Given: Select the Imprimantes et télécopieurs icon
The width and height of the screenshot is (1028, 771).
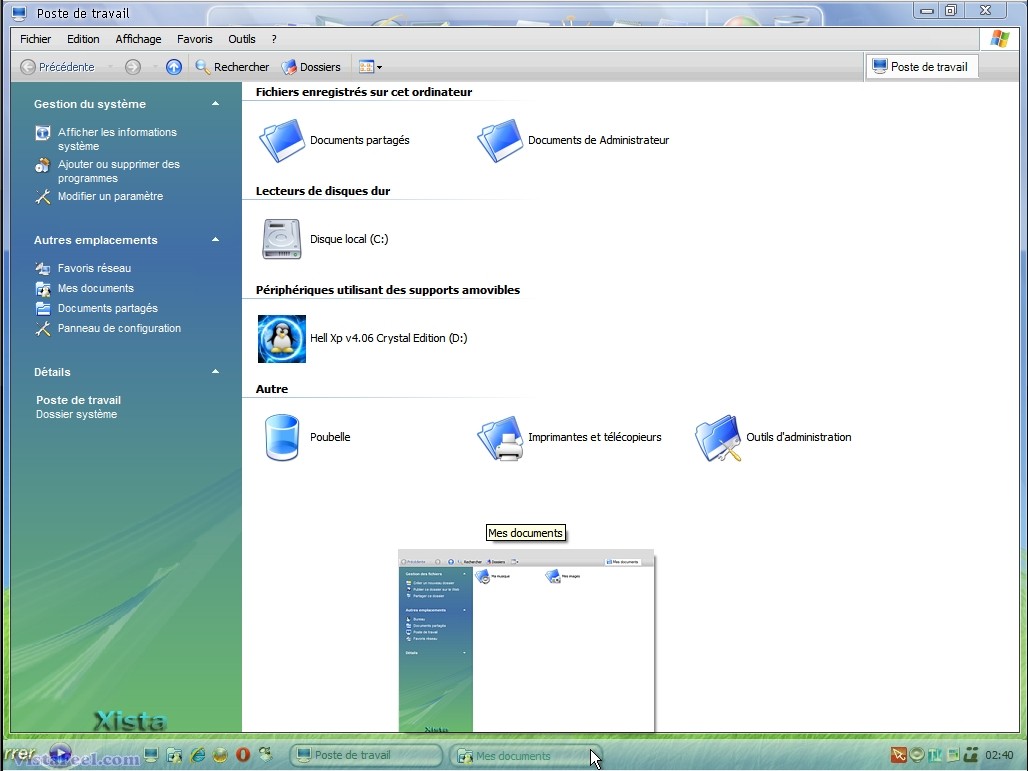Looking at the screenshot, I should tap(500, 438).
